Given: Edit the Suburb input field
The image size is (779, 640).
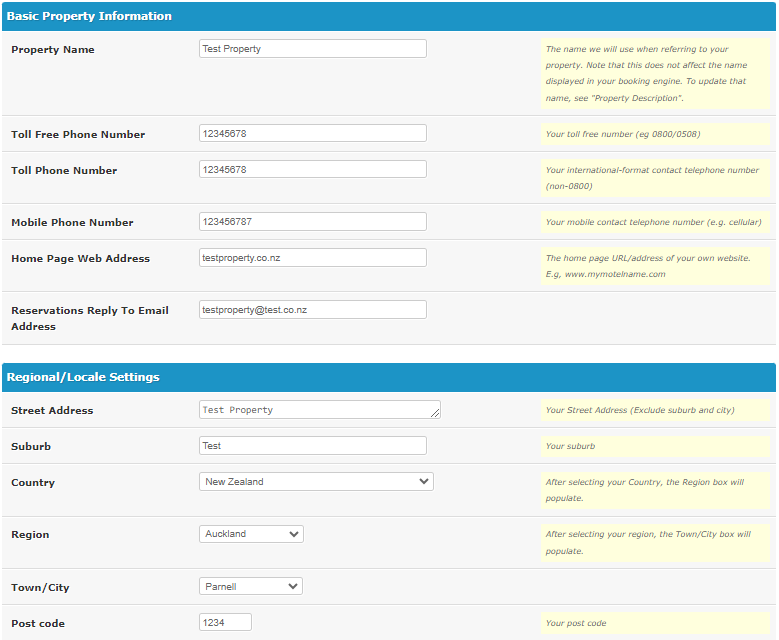Looking at the screenshot, I should click(x=312, y=446).
